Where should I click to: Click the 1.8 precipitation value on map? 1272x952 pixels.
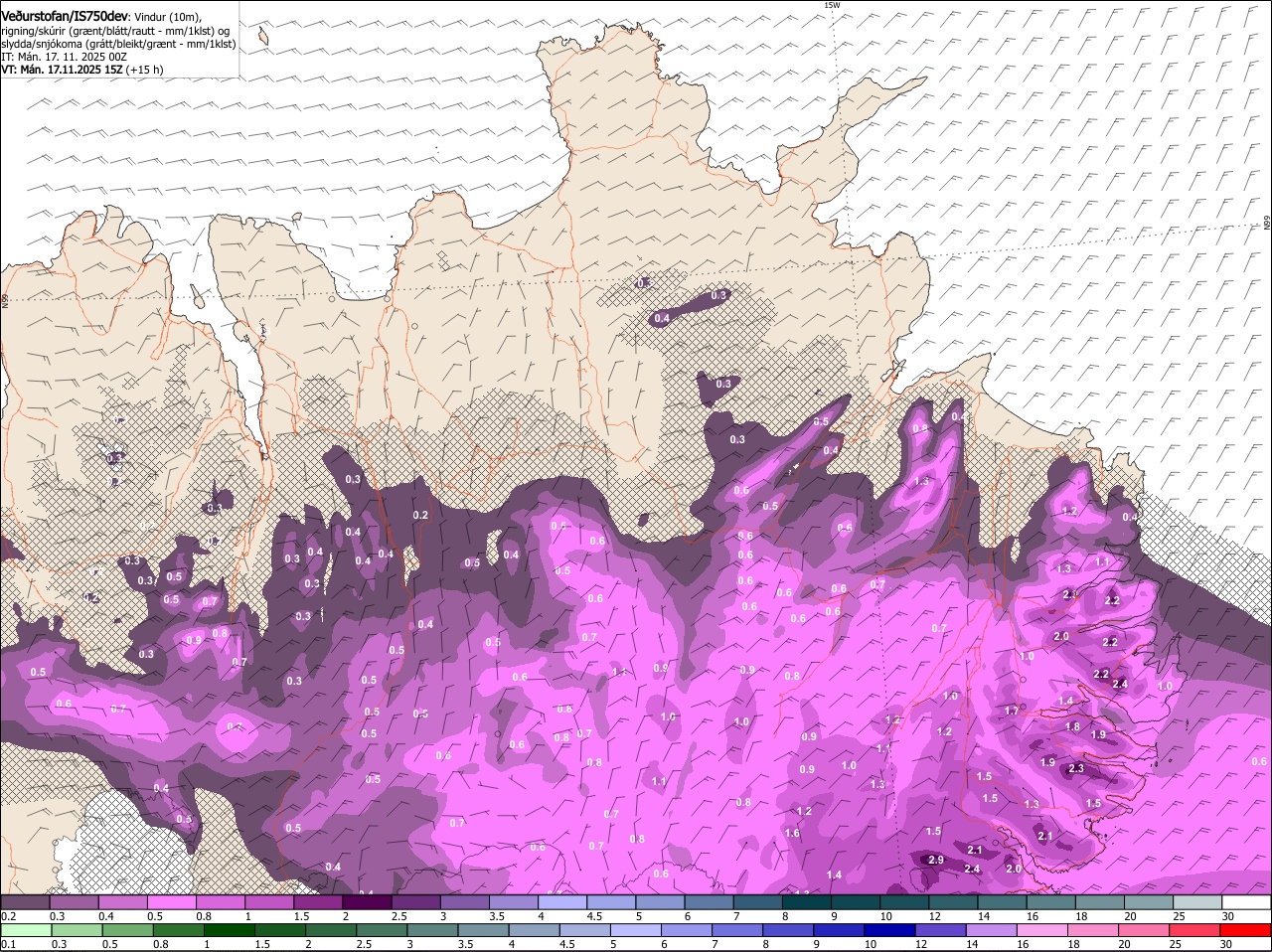point(1072,726)
